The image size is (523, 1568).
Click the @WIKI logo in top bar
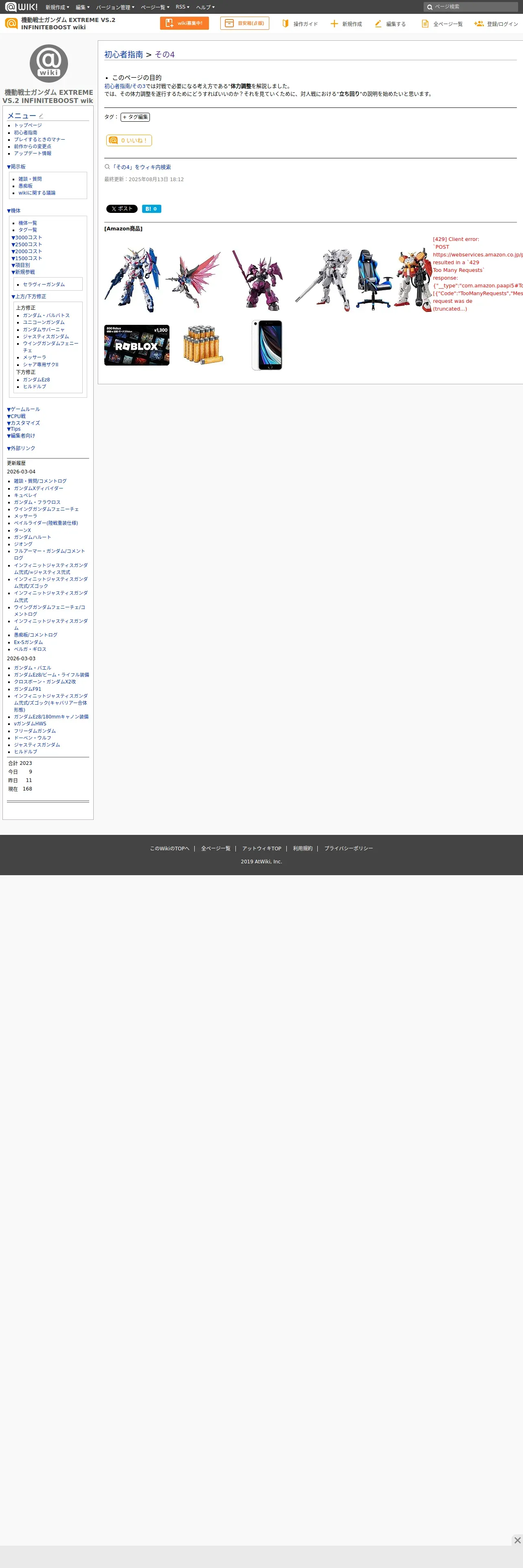tap(21, 7)
